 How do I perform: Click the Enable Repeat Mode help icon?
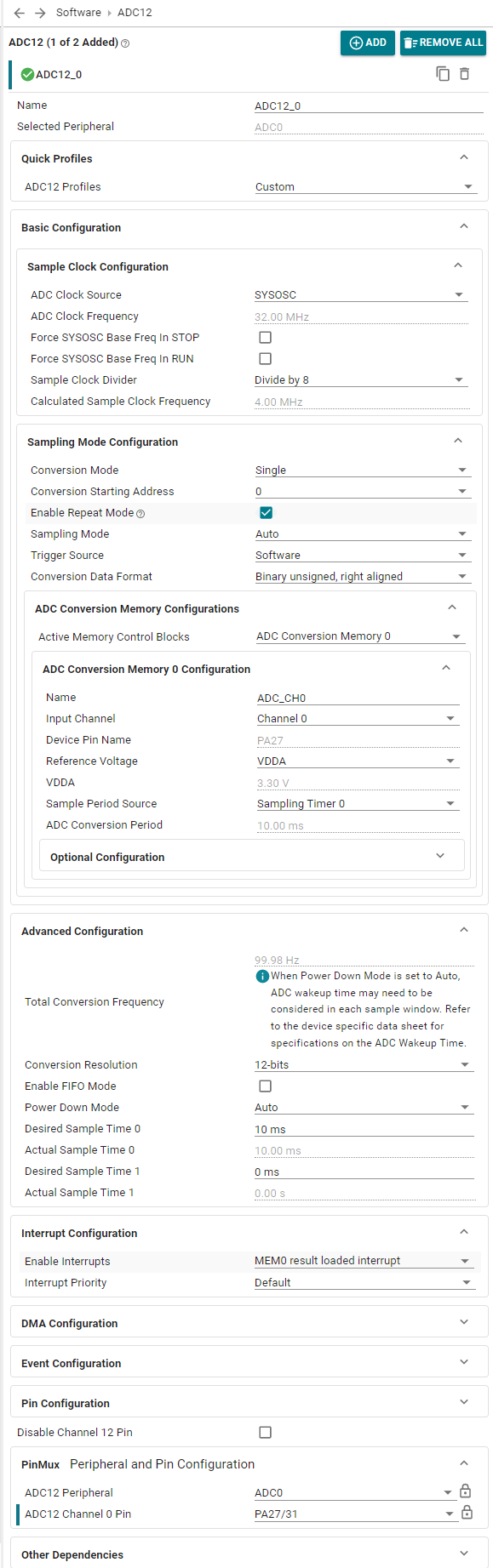click(140, 514)
